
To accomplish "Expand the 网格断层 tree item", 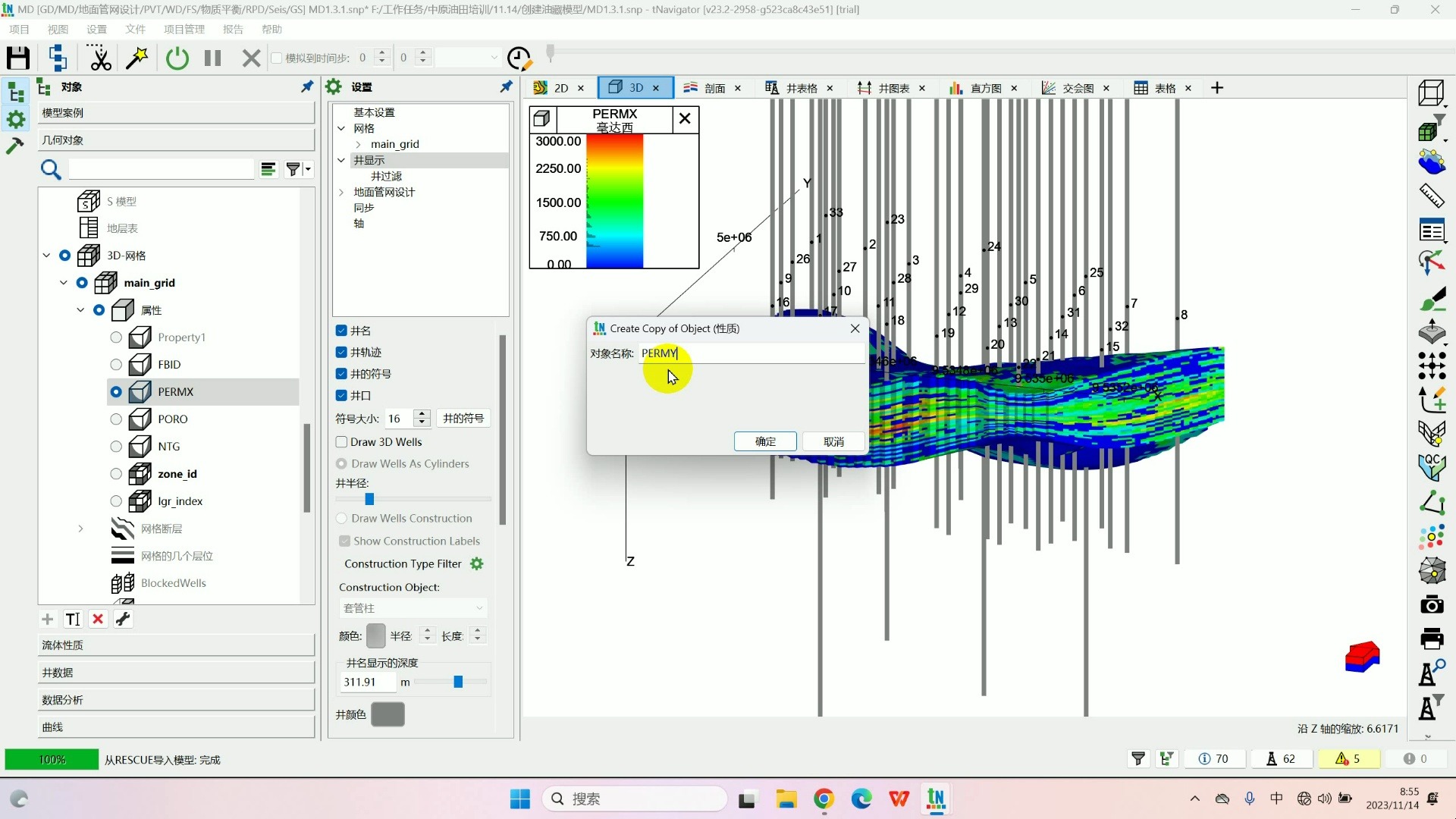I will [x=80, y=529].
